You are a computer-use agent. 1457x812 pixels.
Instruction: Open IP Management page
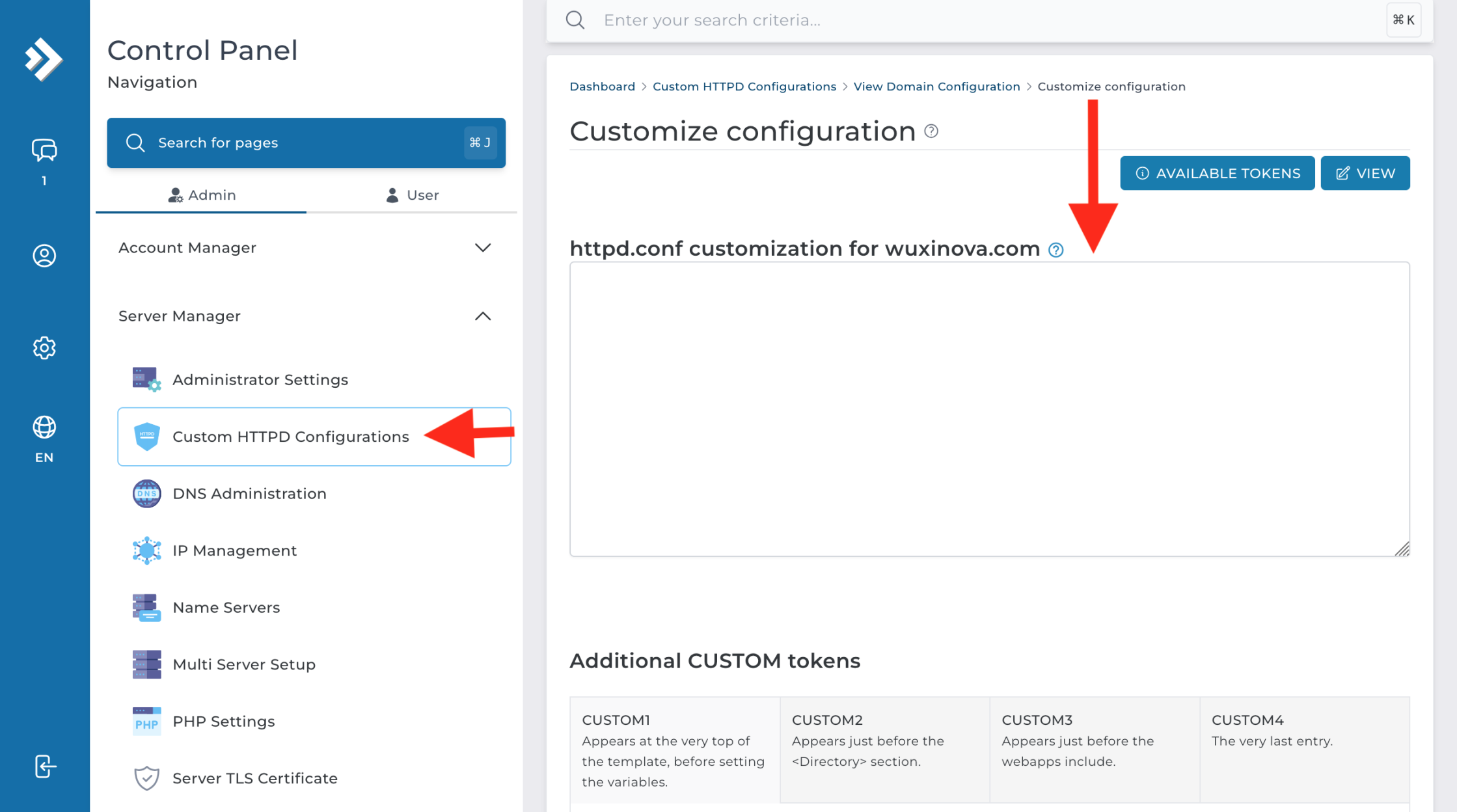[314, 550]
